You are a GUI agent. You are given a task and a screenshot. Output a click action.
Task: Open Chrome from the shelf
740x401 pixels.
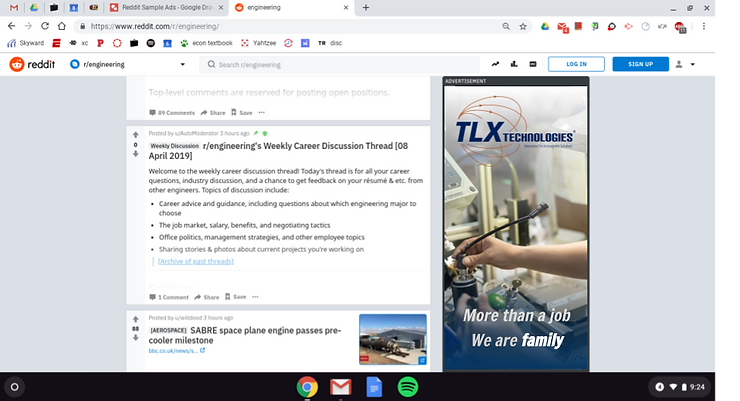pos(307,387)
